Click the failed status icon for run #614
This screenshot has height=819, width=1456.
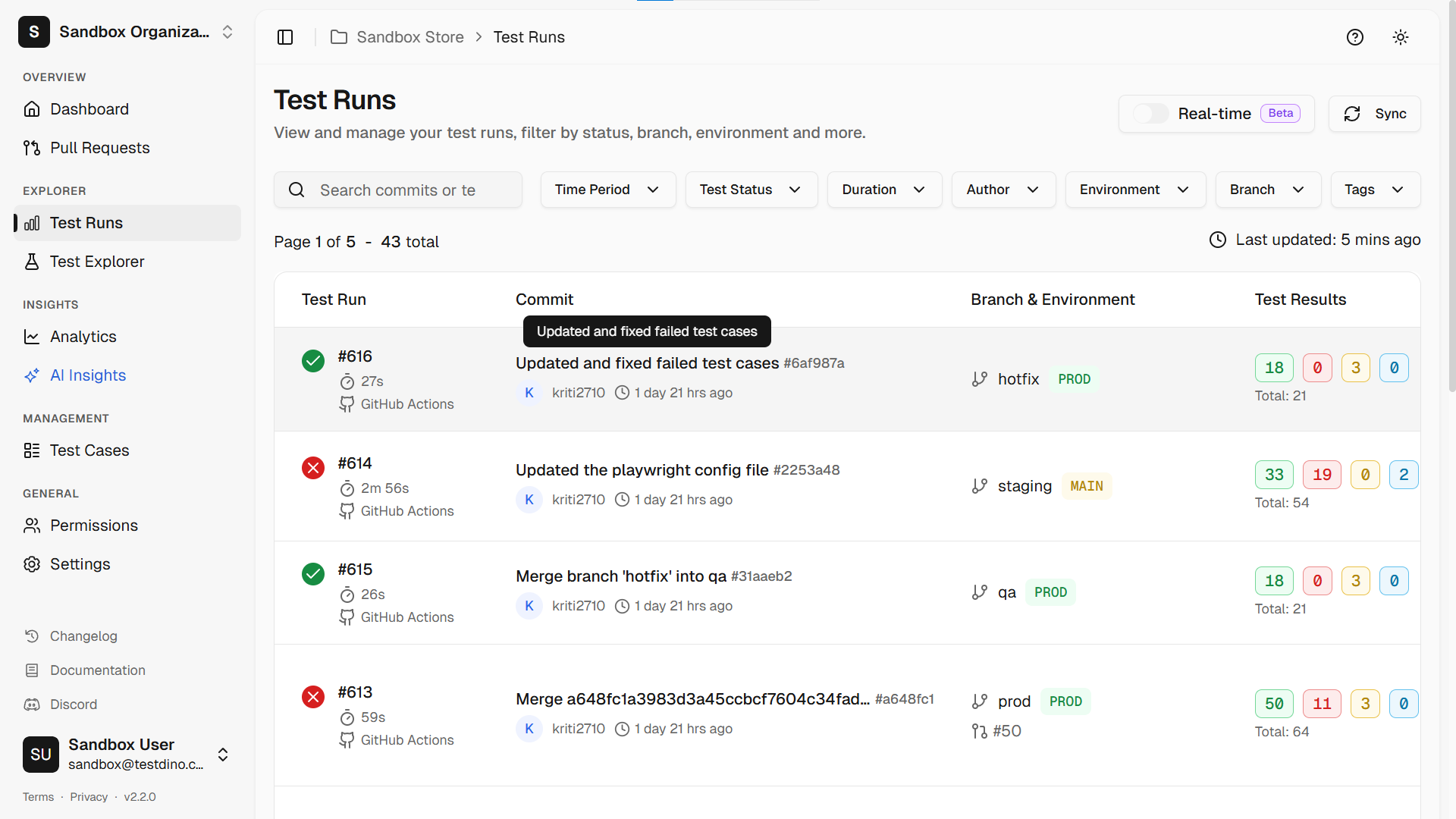click(x=313, y=468)
